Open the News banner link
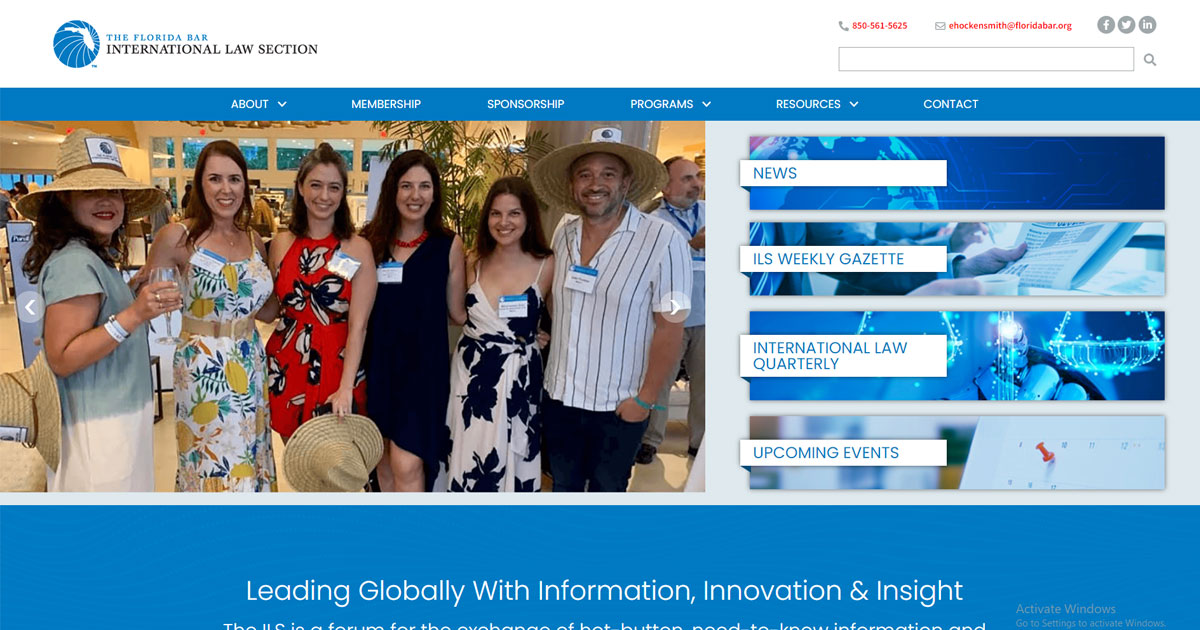Viewport: 1200px width, 630px height. [957, 173]
